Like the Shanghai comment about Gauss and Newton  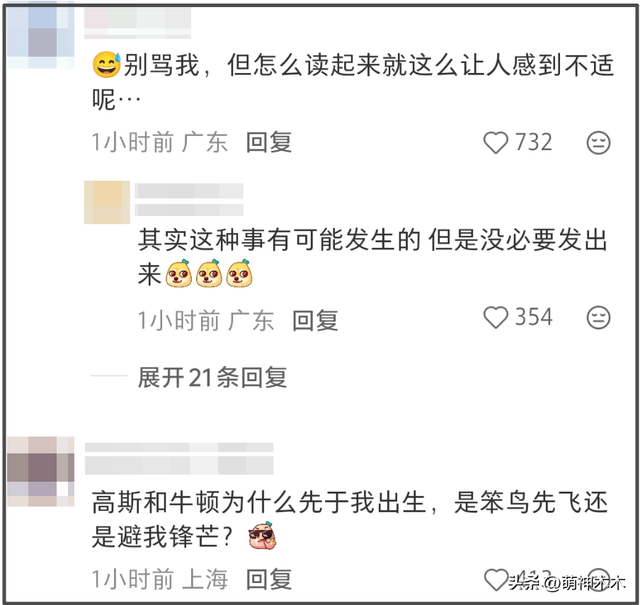(x=496, y=580)
